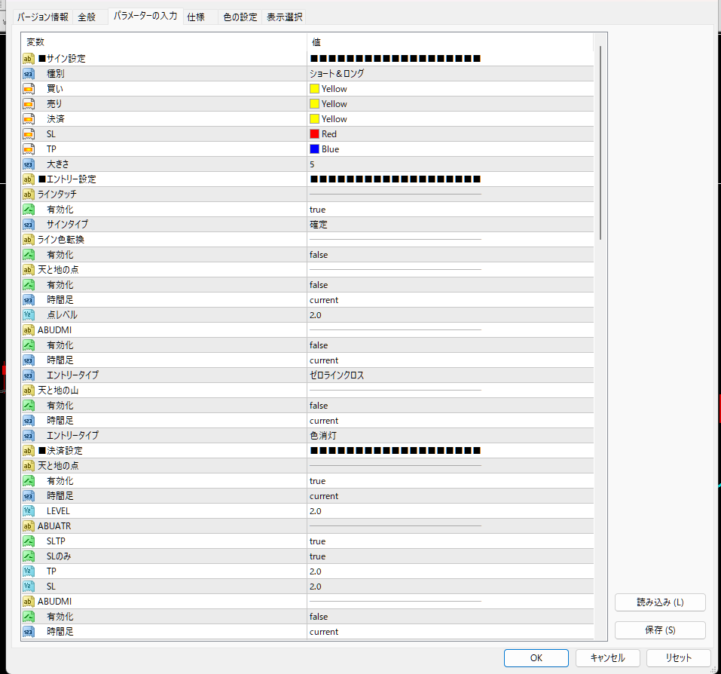Click the icon beside the サインタイプ row
The height and width of the screenshot is (674, 721).
[x=28, y=224]
